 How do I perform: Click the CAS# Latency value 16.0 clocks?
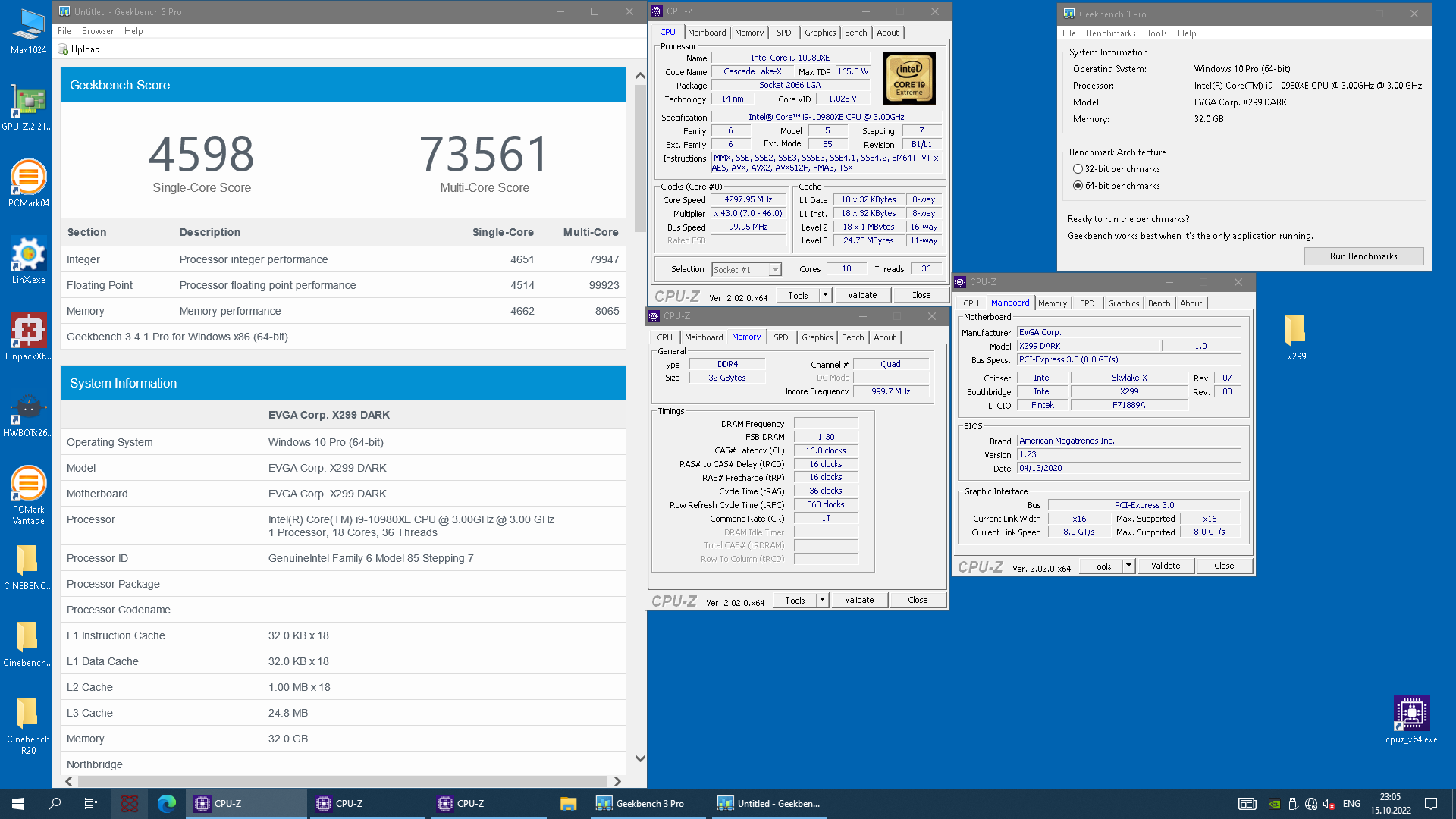point(826,450)
